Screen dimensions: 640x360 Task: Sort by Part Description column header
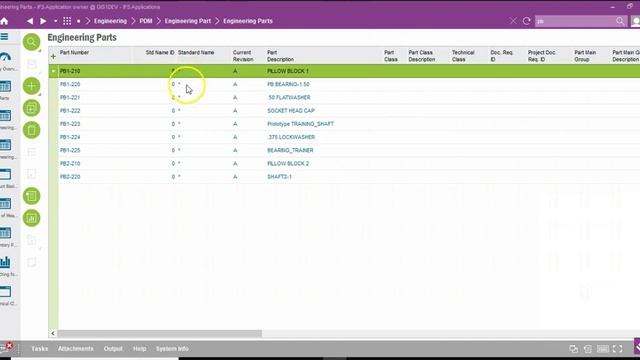280,56
